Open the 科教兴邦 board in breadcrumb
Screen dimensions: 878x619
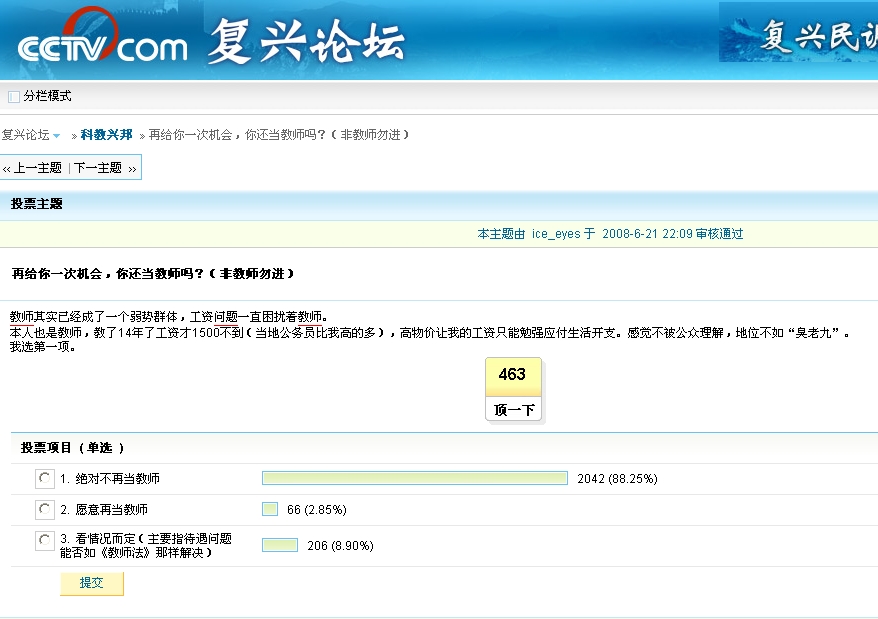point(106,135)
